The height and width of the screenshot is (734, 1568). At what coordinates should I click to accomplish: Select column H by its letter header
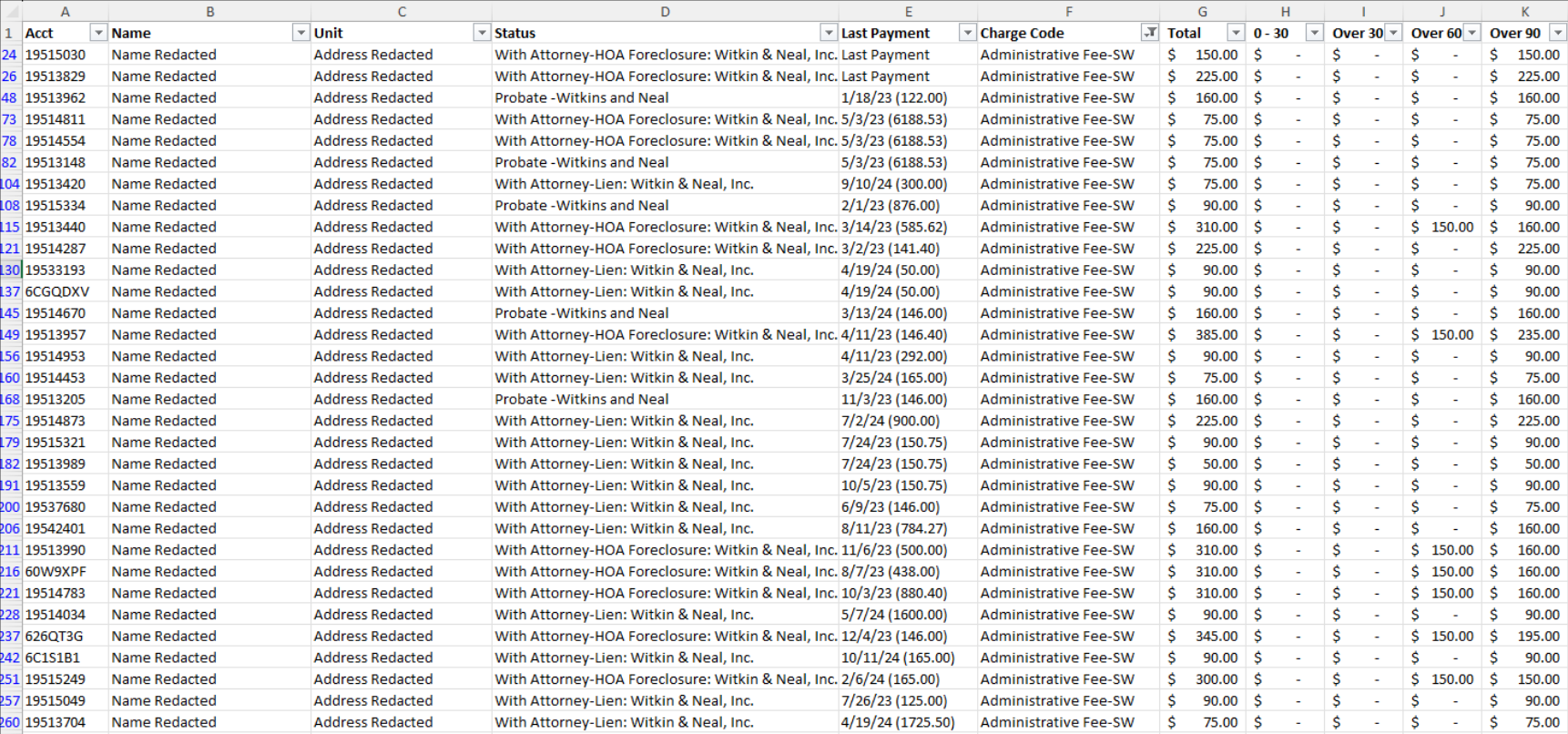tap(1285, 11)
